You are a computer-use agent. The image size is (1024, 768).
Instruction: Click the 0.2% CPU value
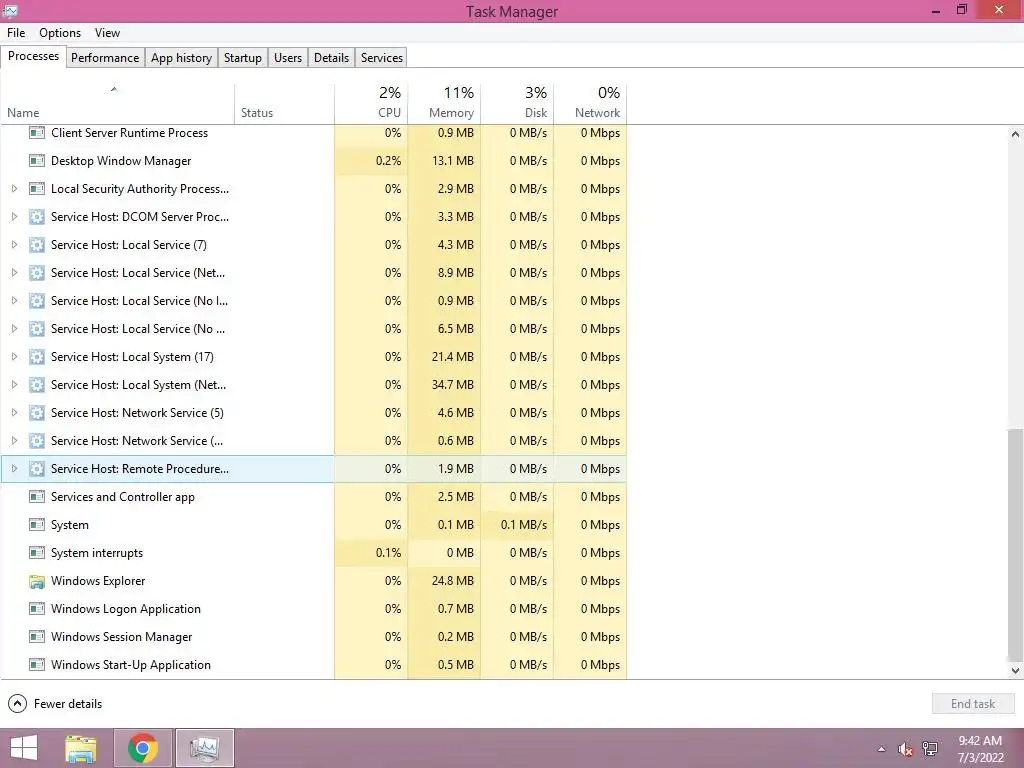tap(389, 161)
